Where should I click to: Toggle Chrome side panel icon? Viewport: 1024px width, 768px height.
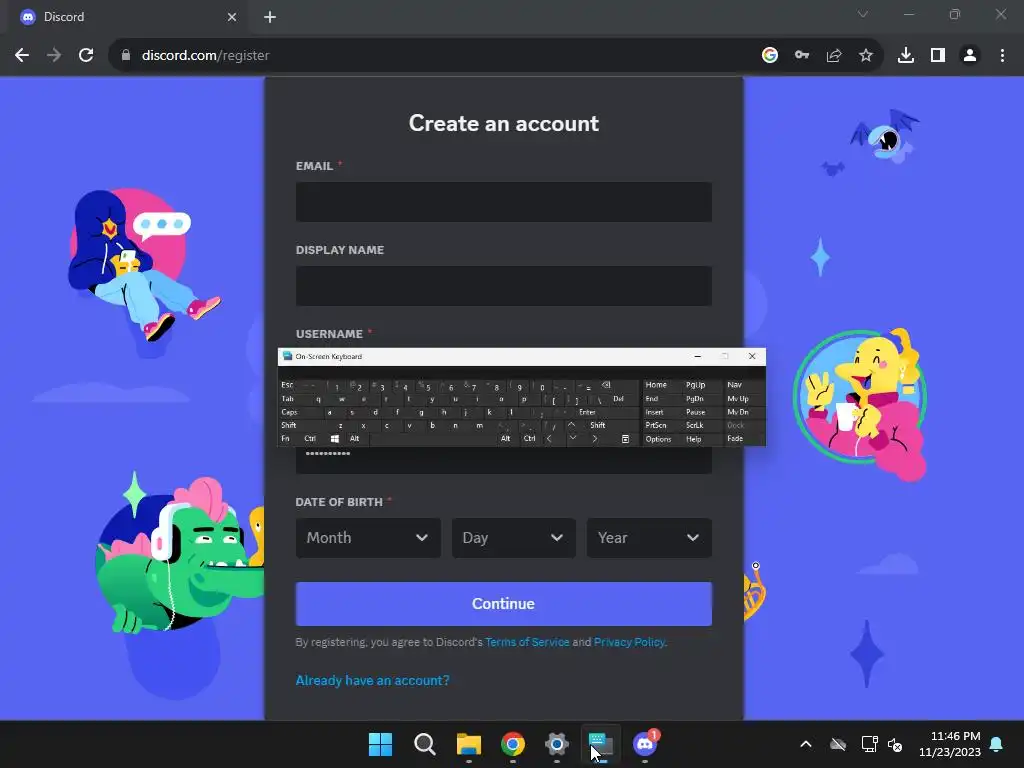point(938,56)
